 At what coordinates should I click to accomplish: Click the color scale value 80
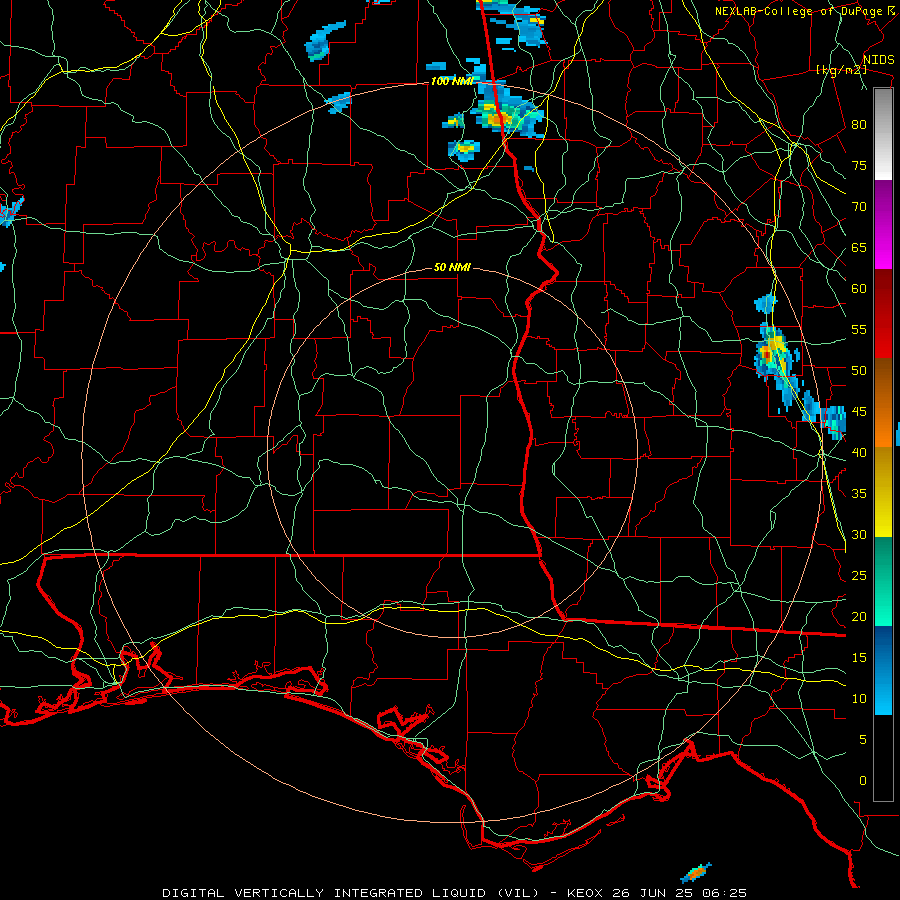click(x=859, y=125)
